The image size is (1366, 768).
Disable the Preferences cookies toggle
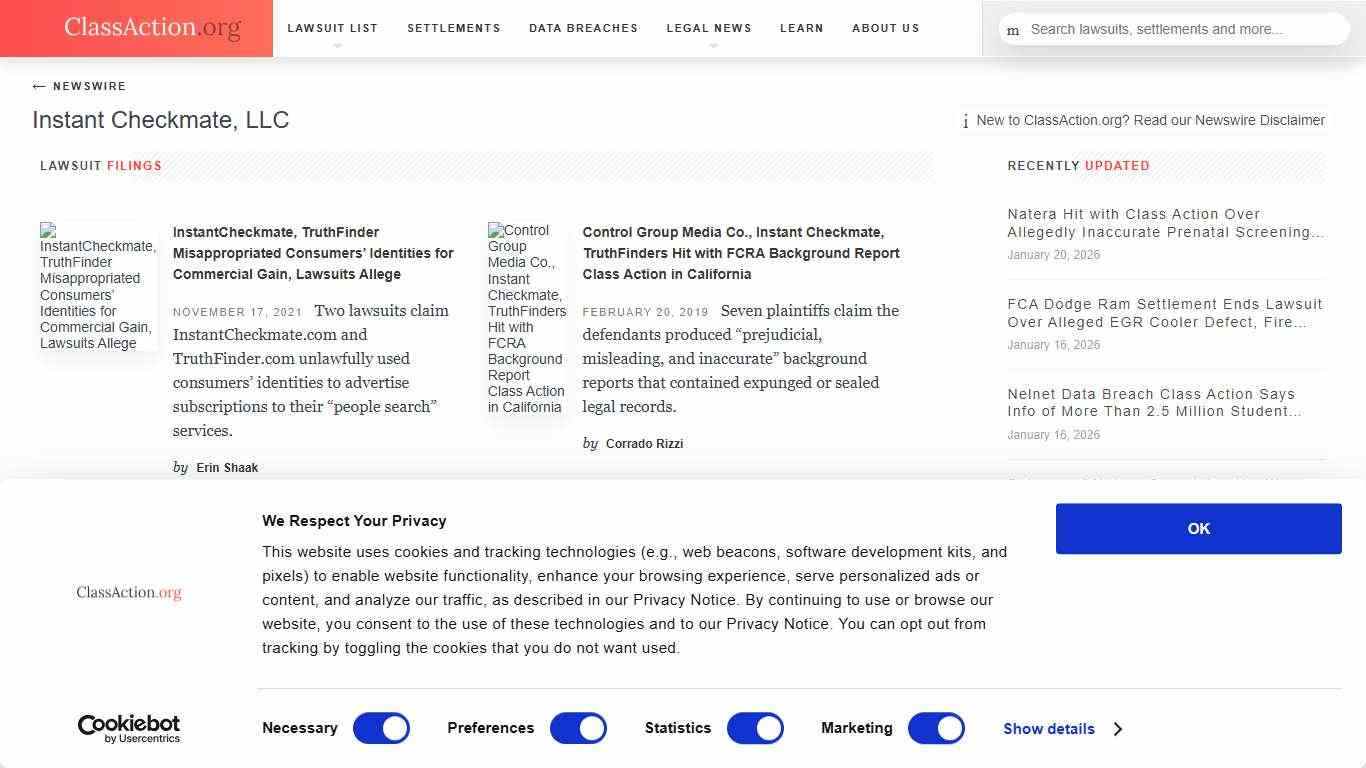coord(578,728)
